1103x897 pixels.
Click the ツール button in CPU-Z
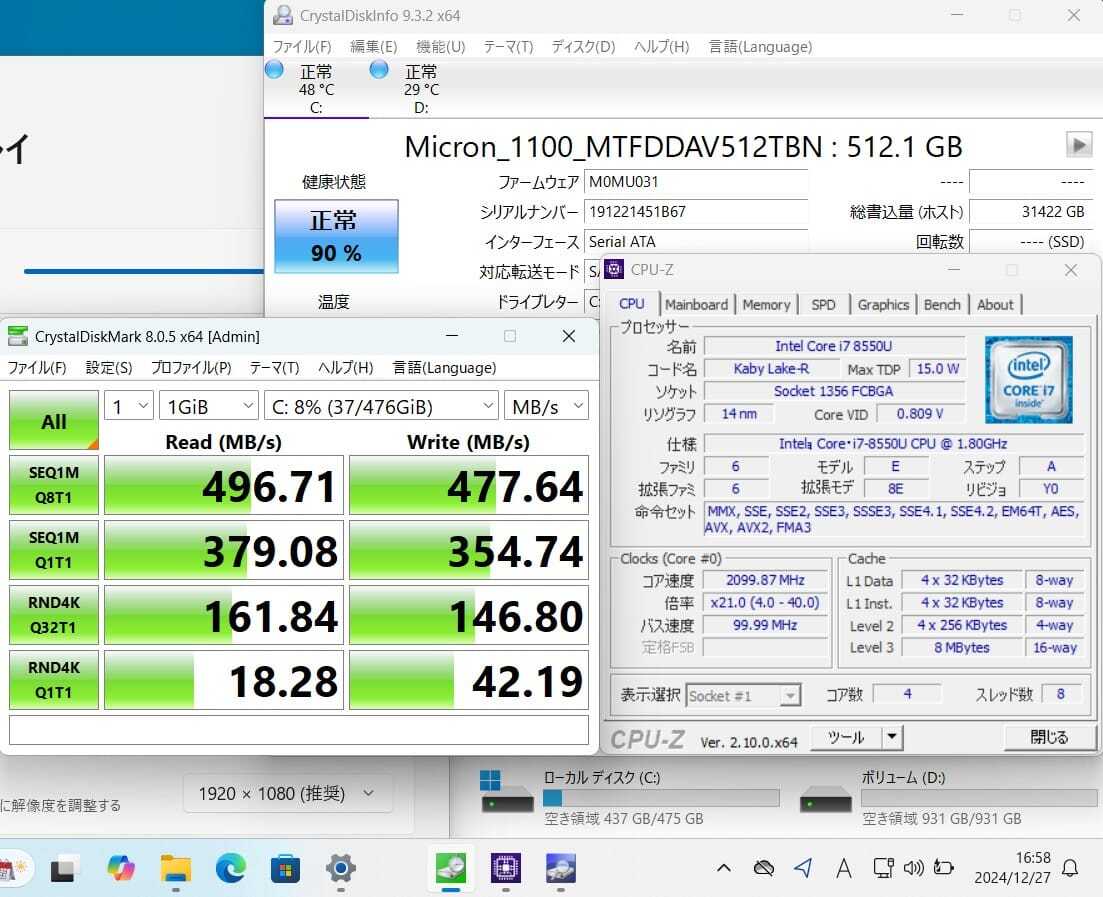846,737
